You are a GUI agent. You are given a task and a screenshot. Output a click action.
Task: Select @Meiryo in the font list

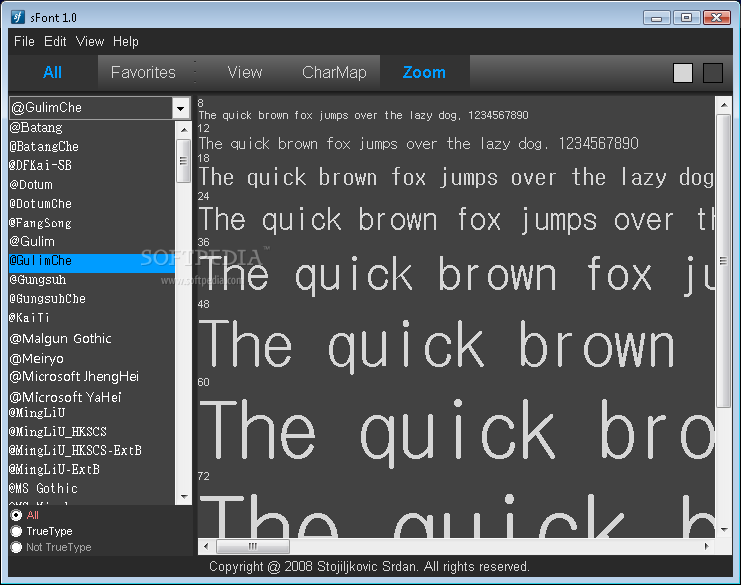pos(92,359)
